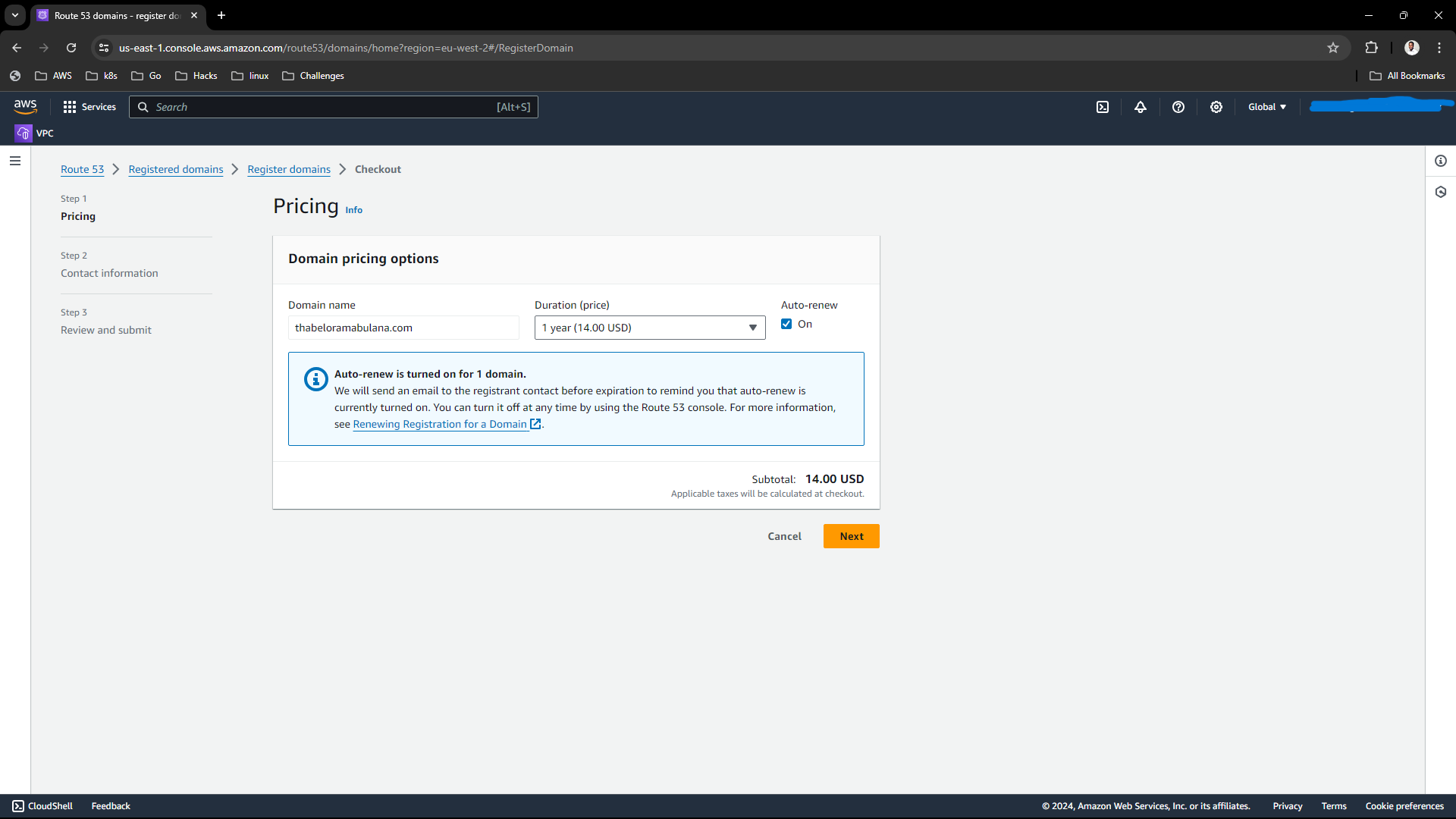Open the Services grid menu
1456x819 pixels.
89,107
